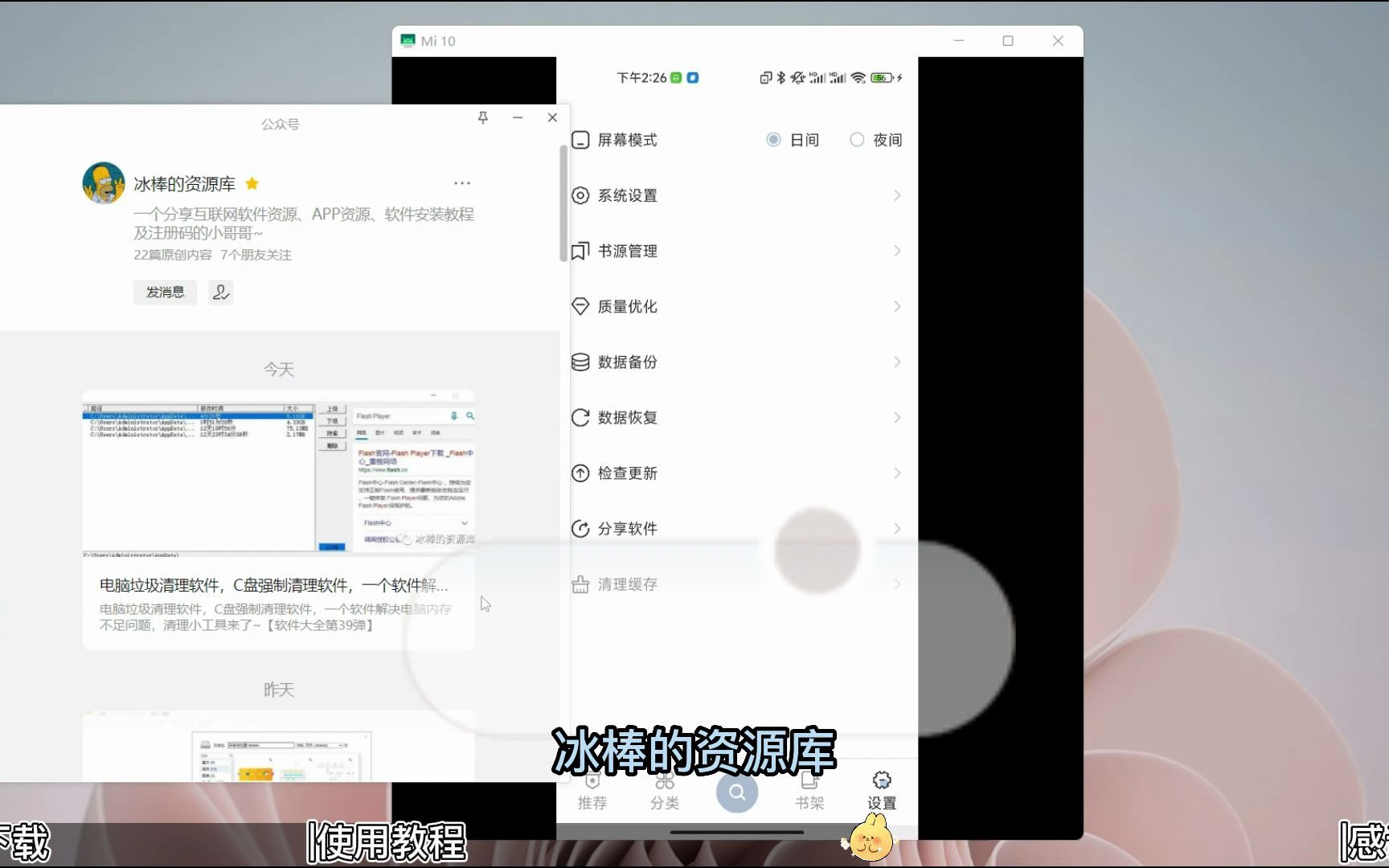
Task: Click the account name 冰棒的资源库
Action: (185, 184)
